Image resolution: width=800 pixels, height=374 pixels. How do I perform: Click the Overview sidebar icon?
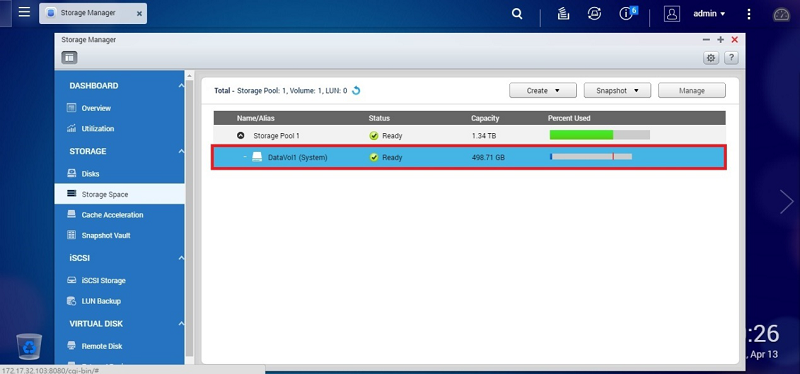71,108
